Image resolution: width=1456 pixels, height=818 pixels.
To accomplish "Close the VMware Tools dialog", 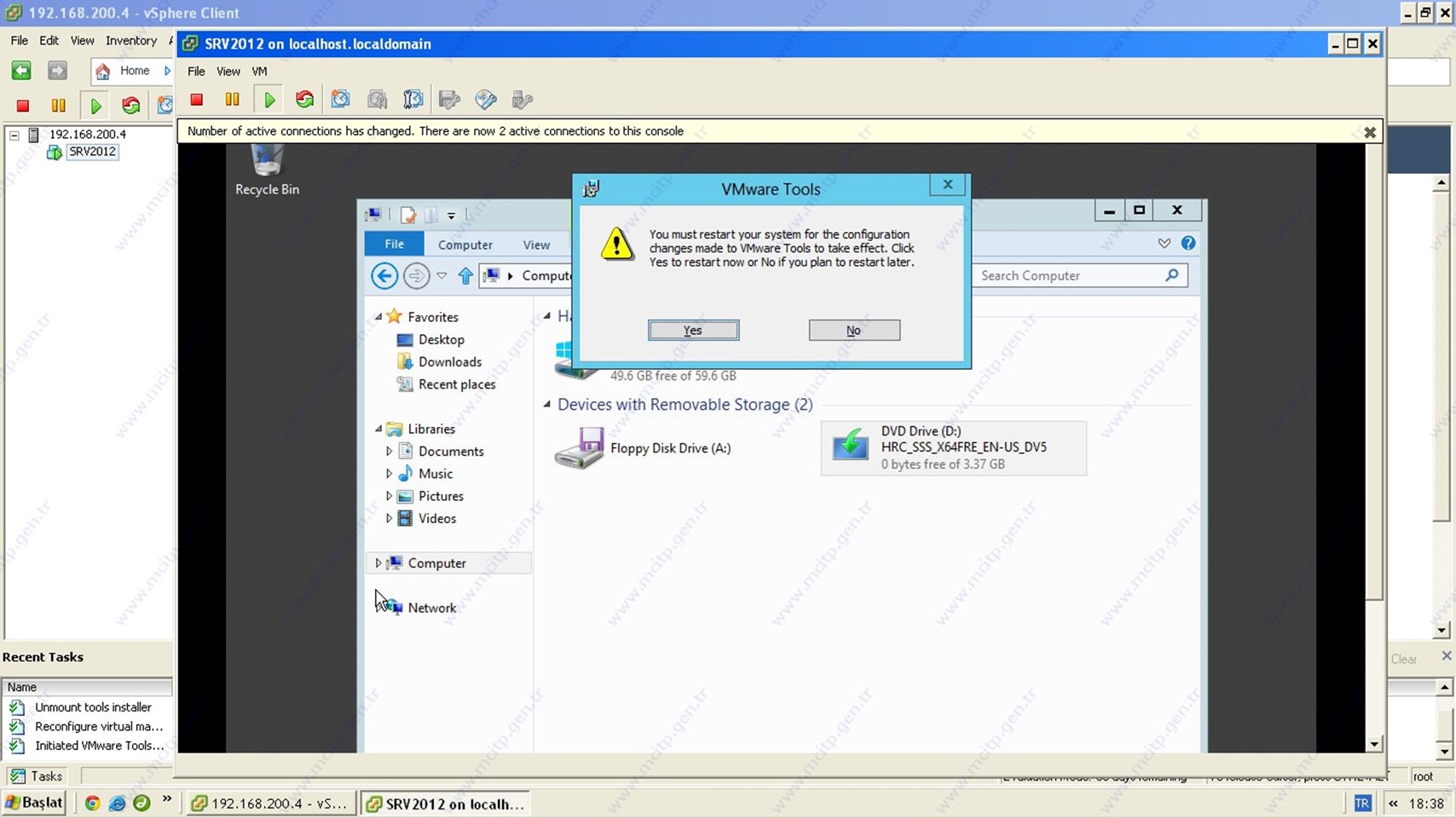I will coord(947,185).
